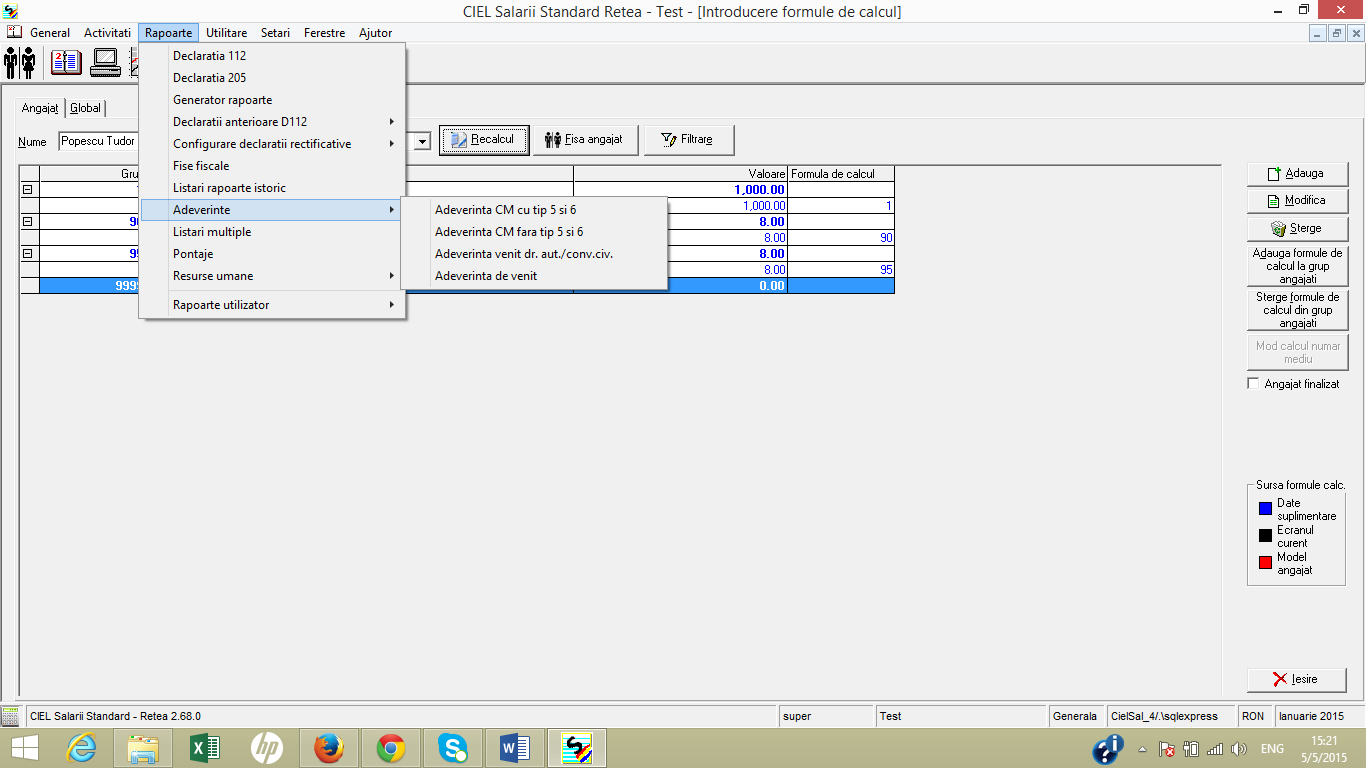Click the volume icon in the system tray
Viewport: 1366px width, 768px height.
(x=1240, y=749)
